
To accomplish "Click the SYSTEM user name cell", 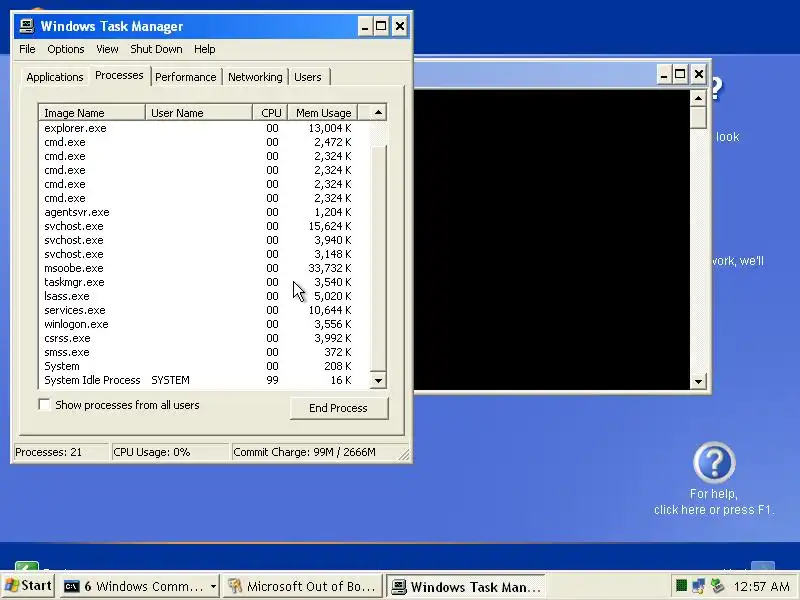I will tap(170, 381).
